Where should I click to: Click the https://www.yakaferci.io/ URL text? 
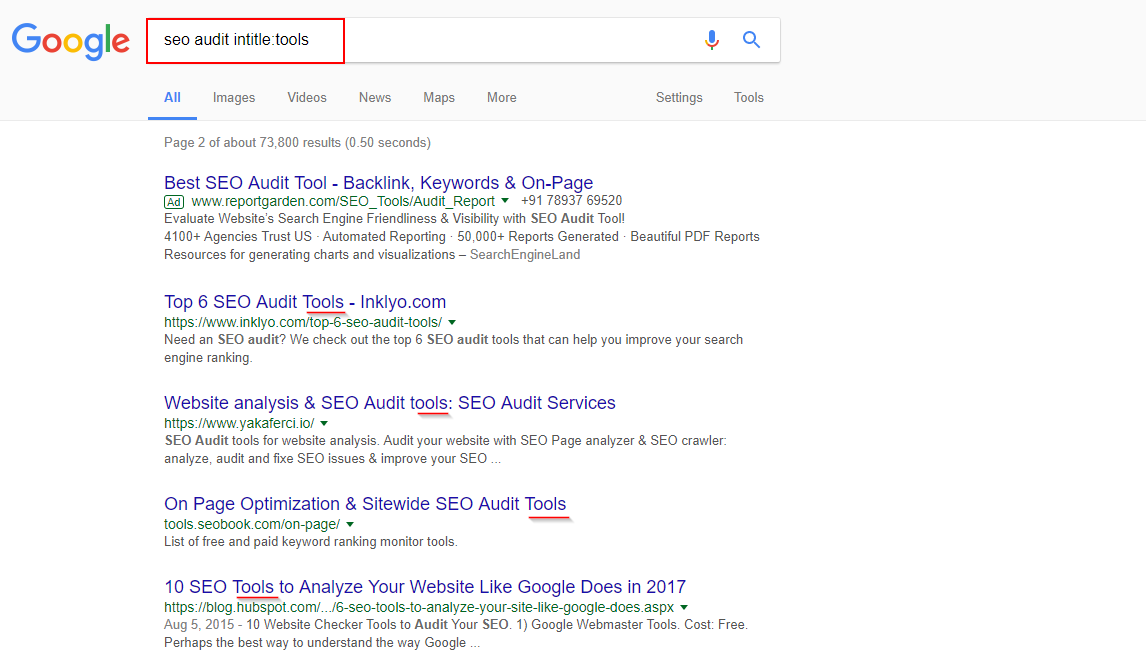point(240,423)
